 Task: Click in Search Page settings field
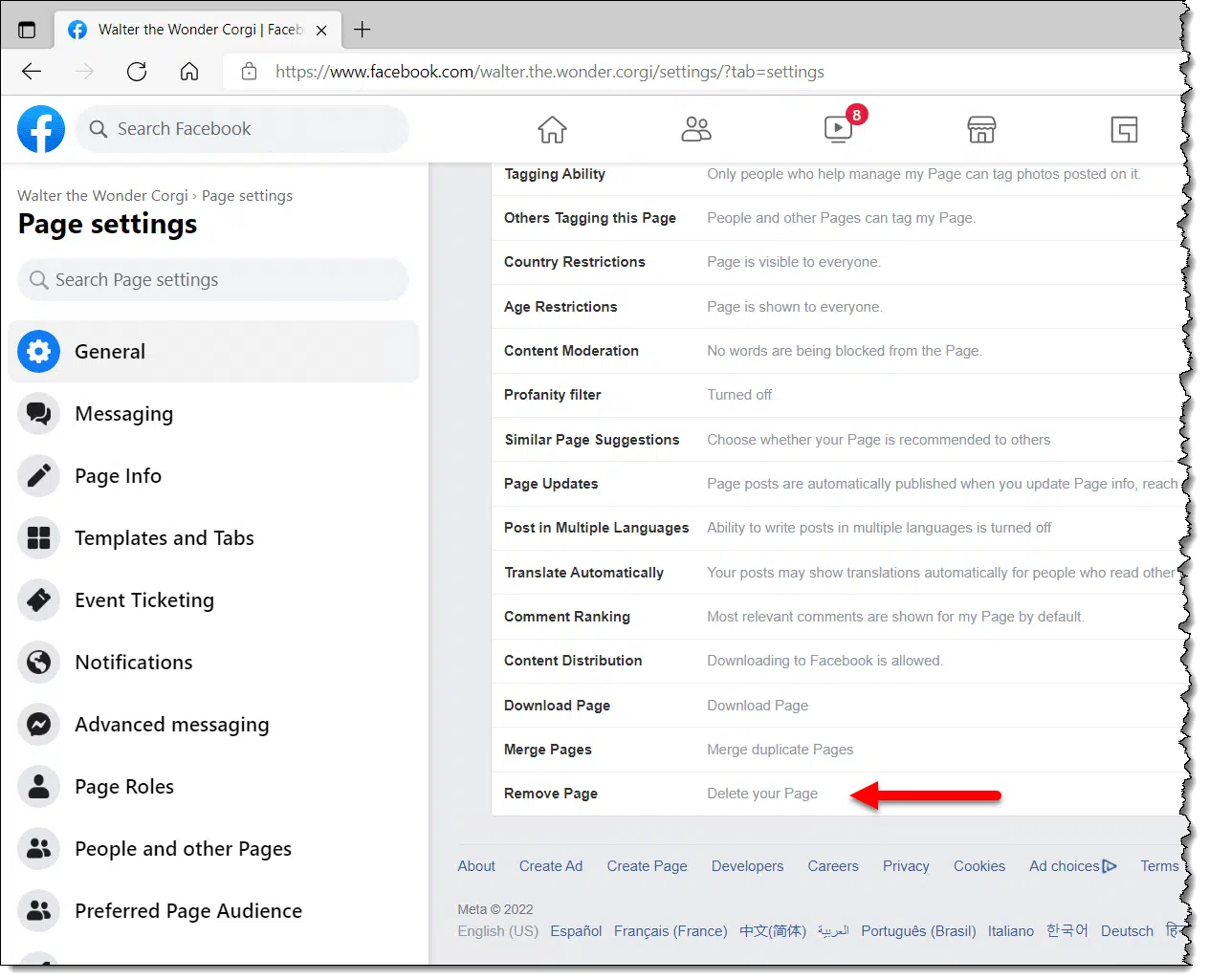213,280
